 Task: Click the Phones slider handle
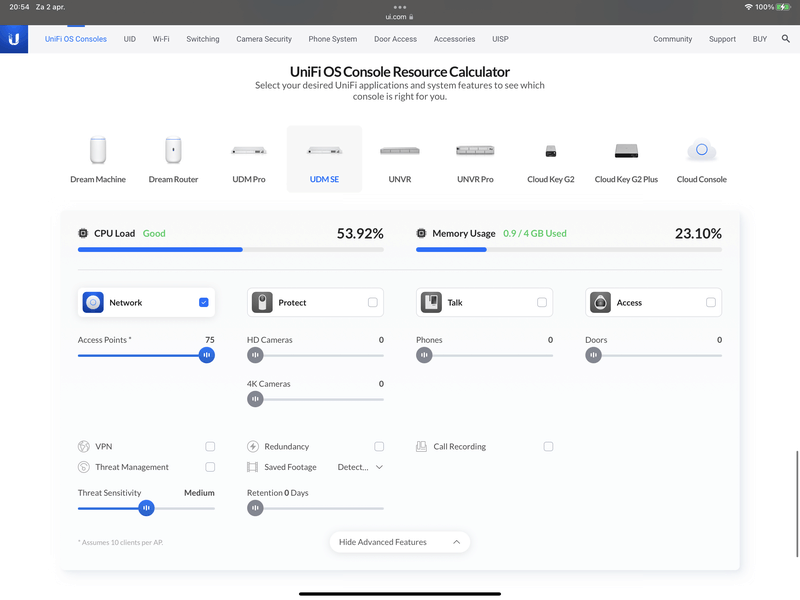[x=424, y=355]
